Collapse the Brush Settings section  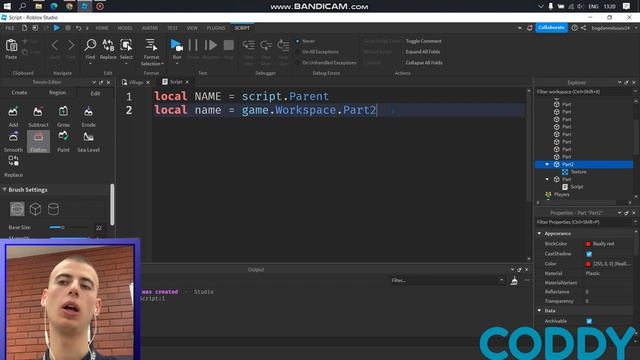pos(4,190)
